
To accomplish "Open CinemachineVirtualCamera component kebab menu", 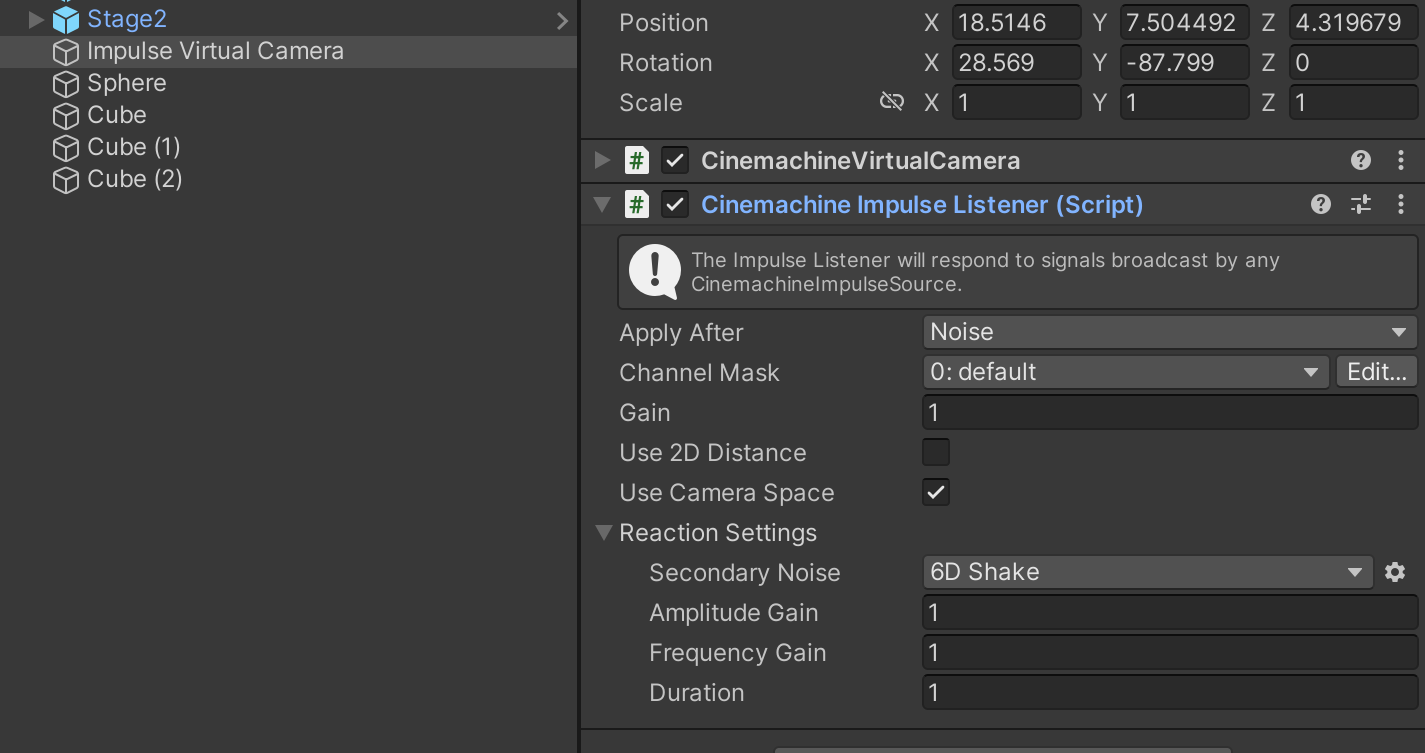I will tap(1401, 160).
